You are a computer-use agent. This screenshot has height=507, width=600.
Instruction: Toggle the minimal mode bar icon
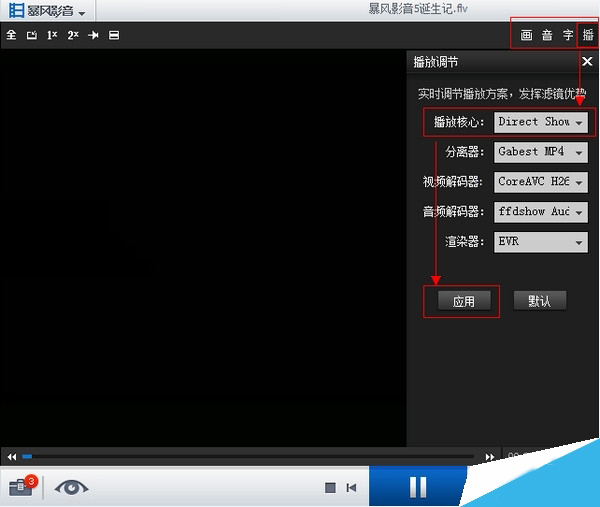tap(114, 35)
